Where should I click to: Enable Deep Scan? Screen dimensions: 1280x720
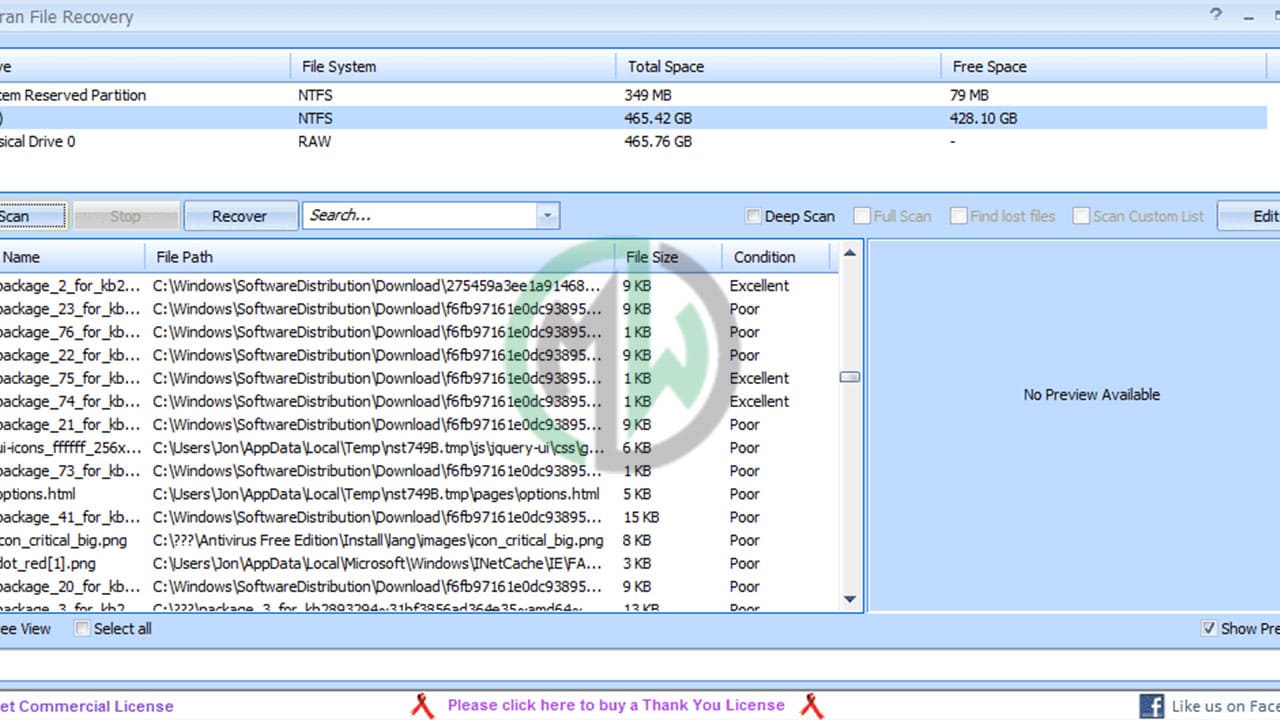pos(753,215)
